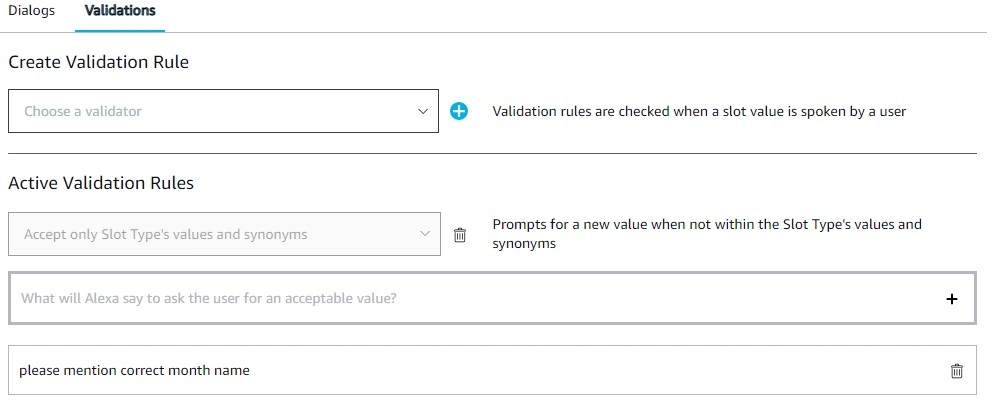Select the Choose a validator combo box
Image resolution: width=994 pixels, height=404 pixels.
pos(223,111)
